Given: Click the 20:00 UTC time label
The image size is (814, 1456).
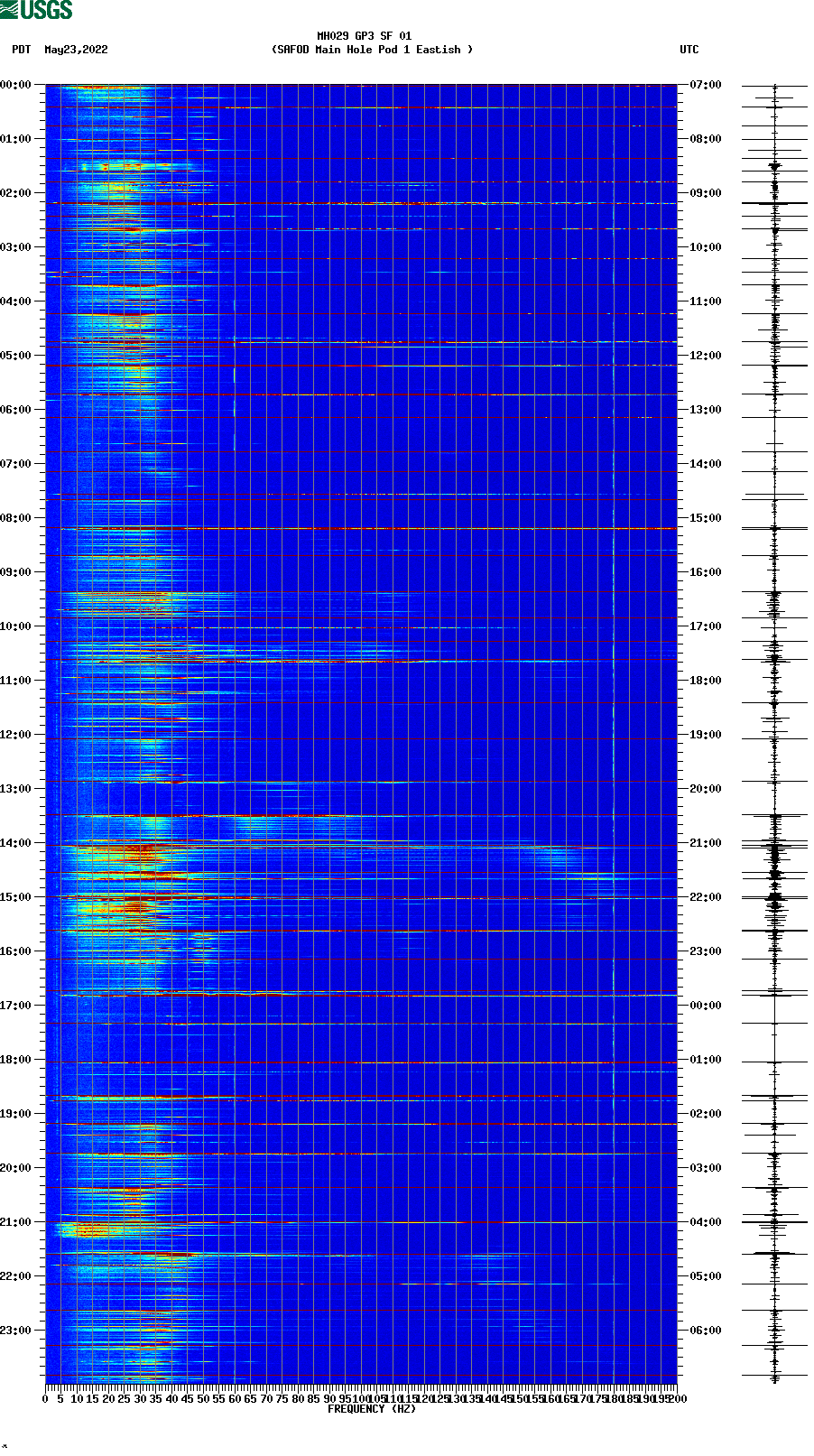Looking at the screenshot, I should 706,789.
